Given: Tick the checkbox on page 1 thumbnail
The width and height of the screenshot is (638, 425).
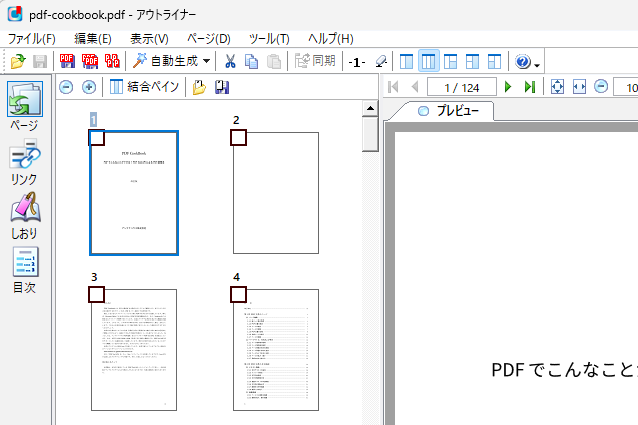Looking at the screenshot, I should click(97, 137).
